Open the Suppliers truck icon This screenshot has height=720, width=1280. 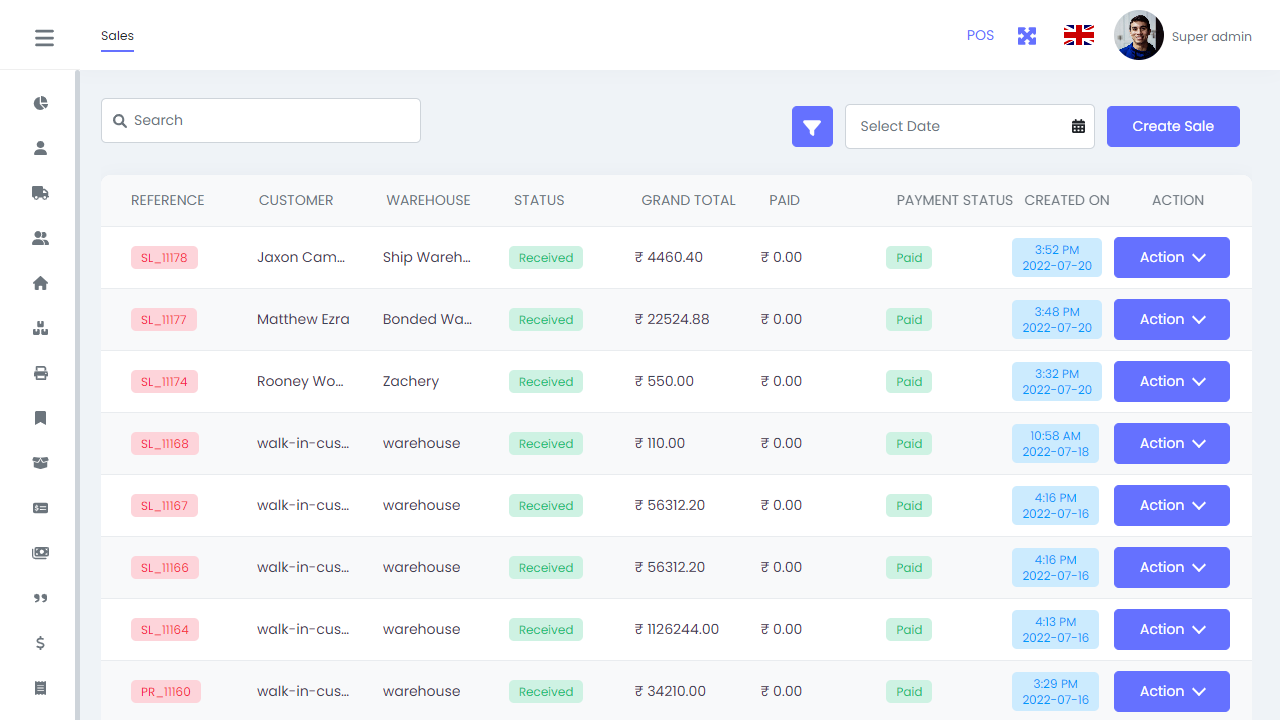coord(40,193)
